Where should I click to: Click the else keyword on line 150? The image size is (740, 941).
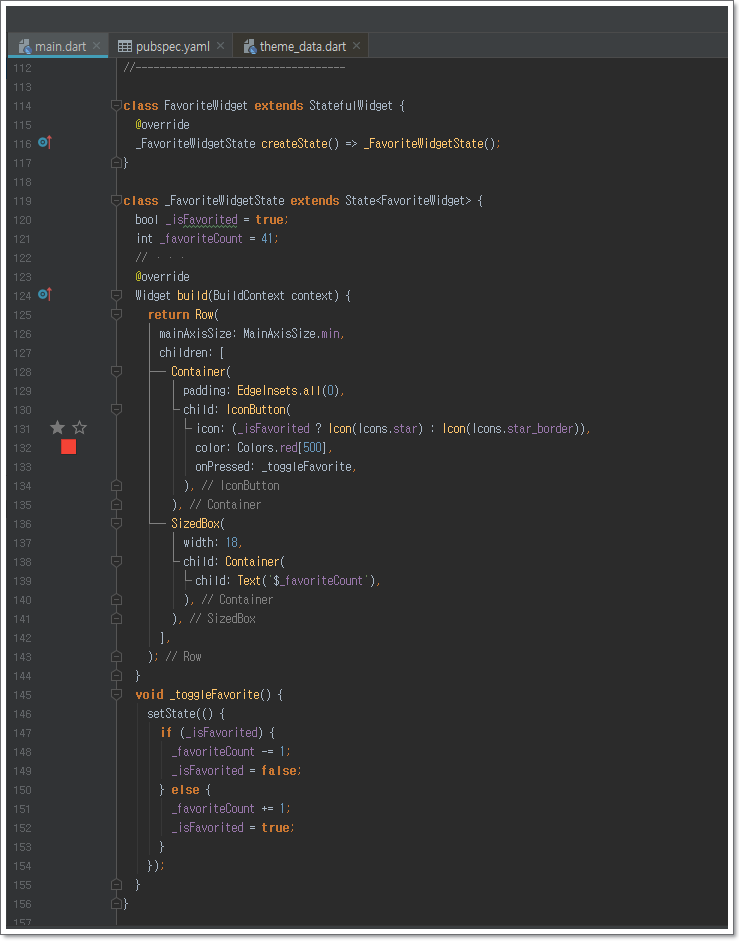(x=185, y=790)
